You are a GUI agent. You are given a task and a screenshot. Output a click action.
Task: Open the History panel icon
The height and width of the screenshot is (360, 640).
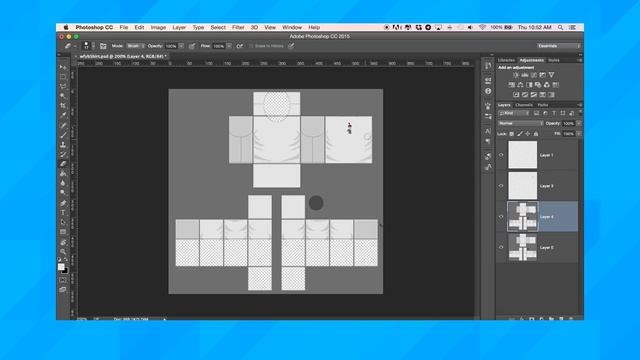pos(488,66)
